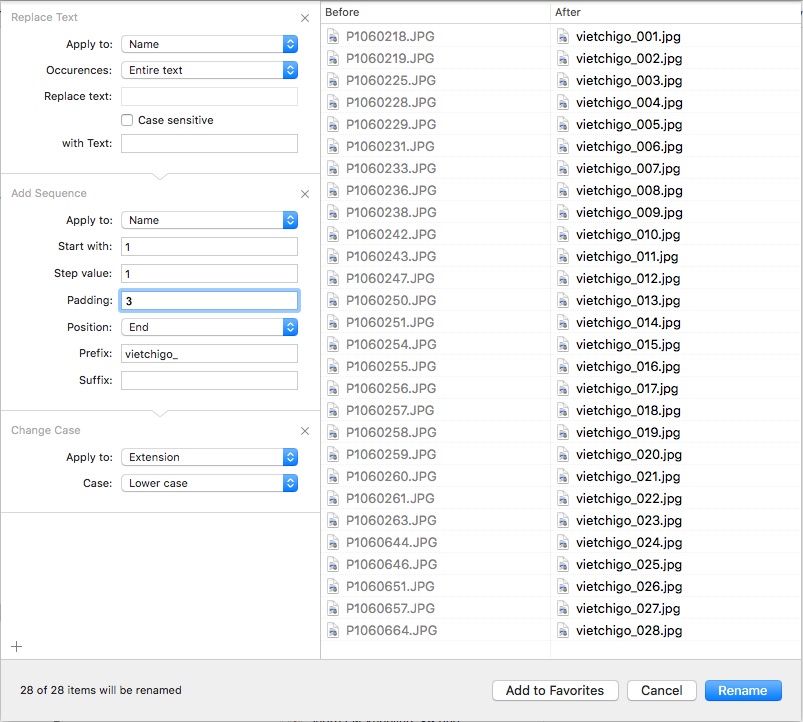Click file icon of P1060254.JPG
The height and width of the screenshot is (722, 803).
333,345
